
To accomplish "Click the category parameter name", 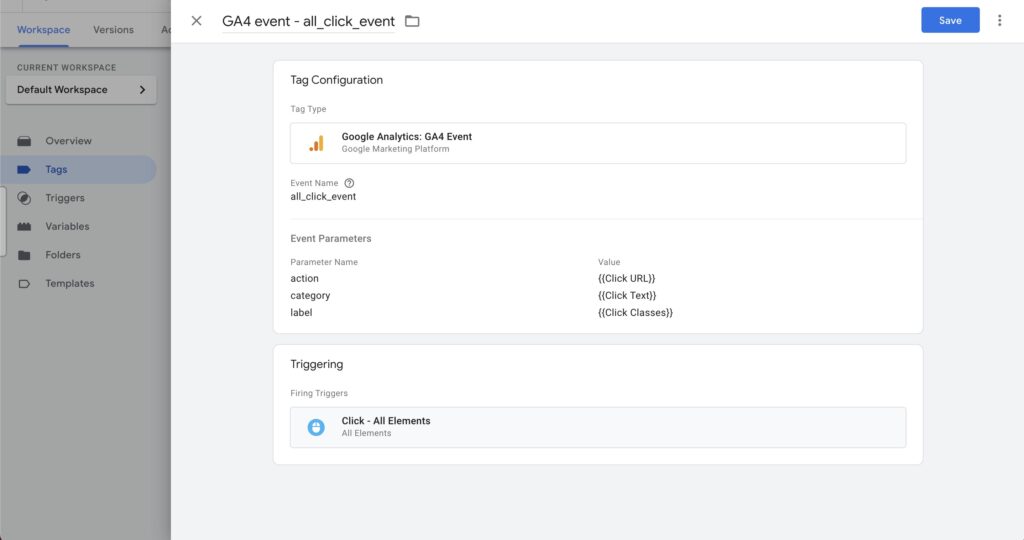I will [310, 295].
